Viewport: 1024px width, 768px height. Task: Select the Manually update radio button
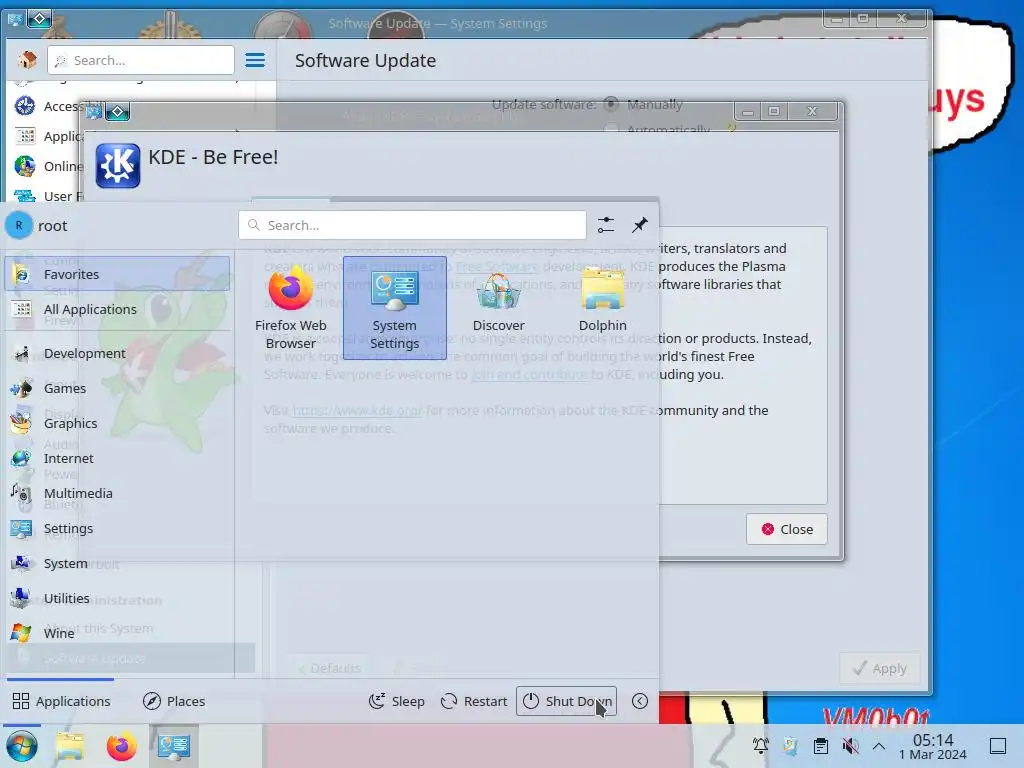611,104
